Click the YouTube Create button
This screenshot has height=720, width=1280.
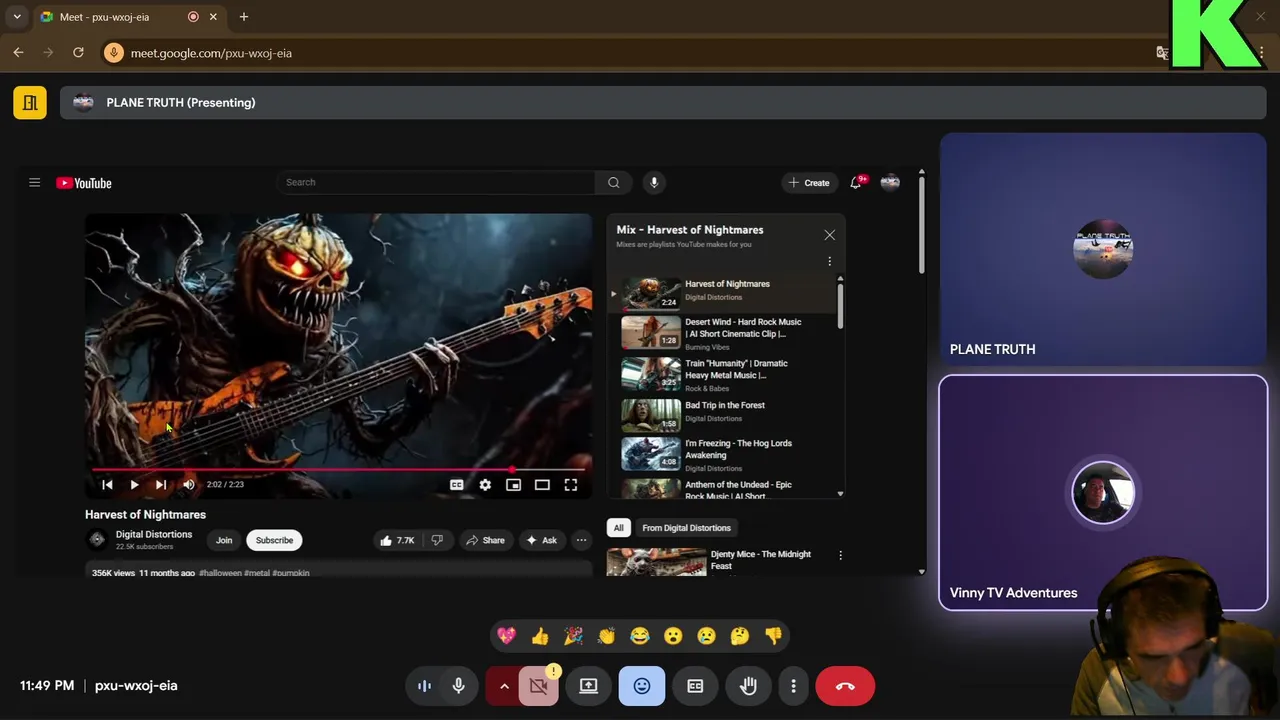809,183
